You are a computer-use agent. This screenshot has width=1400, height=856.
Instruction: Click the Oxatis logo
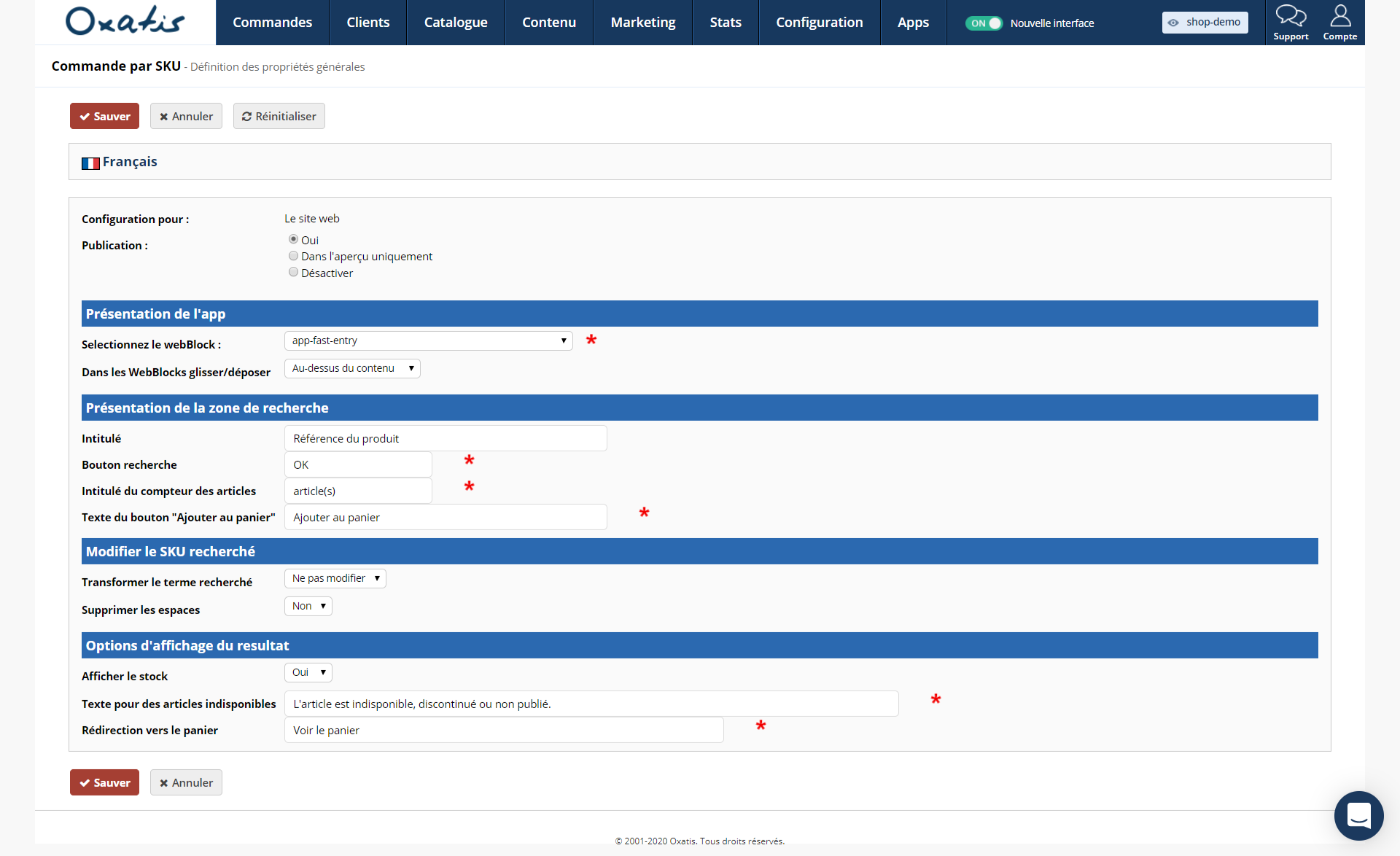[x=125, y=21]
